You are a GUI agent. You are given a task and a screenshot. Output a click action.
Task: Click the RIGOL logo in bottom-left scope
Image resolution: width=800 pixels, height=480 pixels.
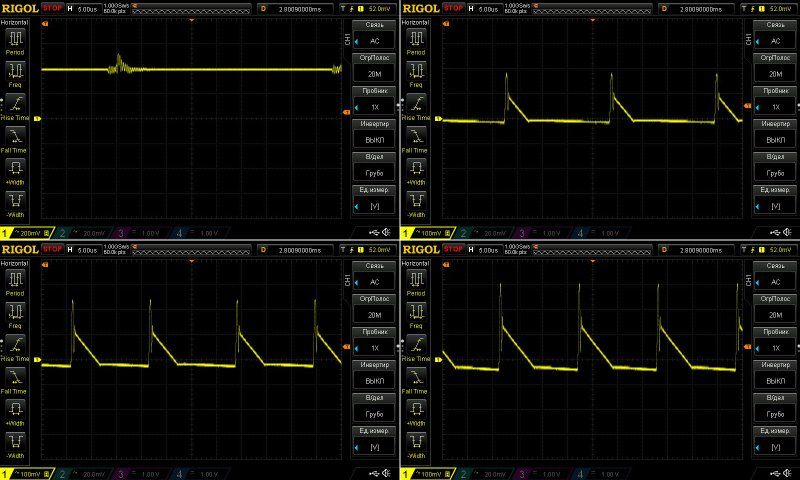coord(20,247)
